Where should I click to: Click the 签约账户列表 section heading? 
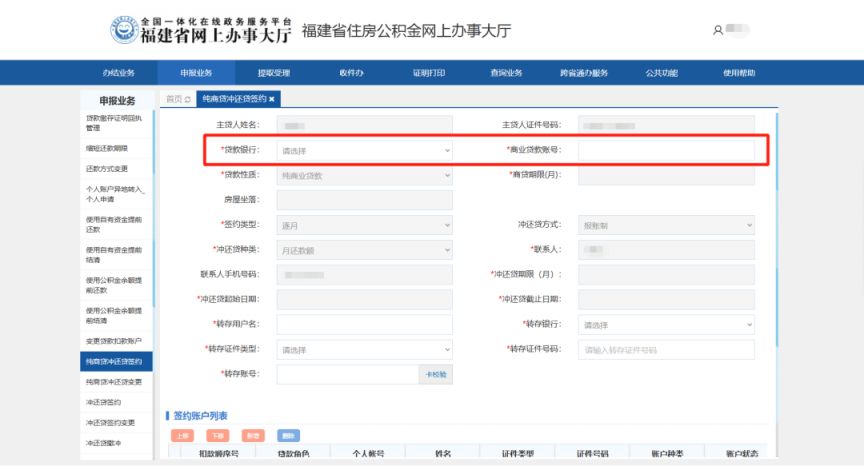pos(200,415)
